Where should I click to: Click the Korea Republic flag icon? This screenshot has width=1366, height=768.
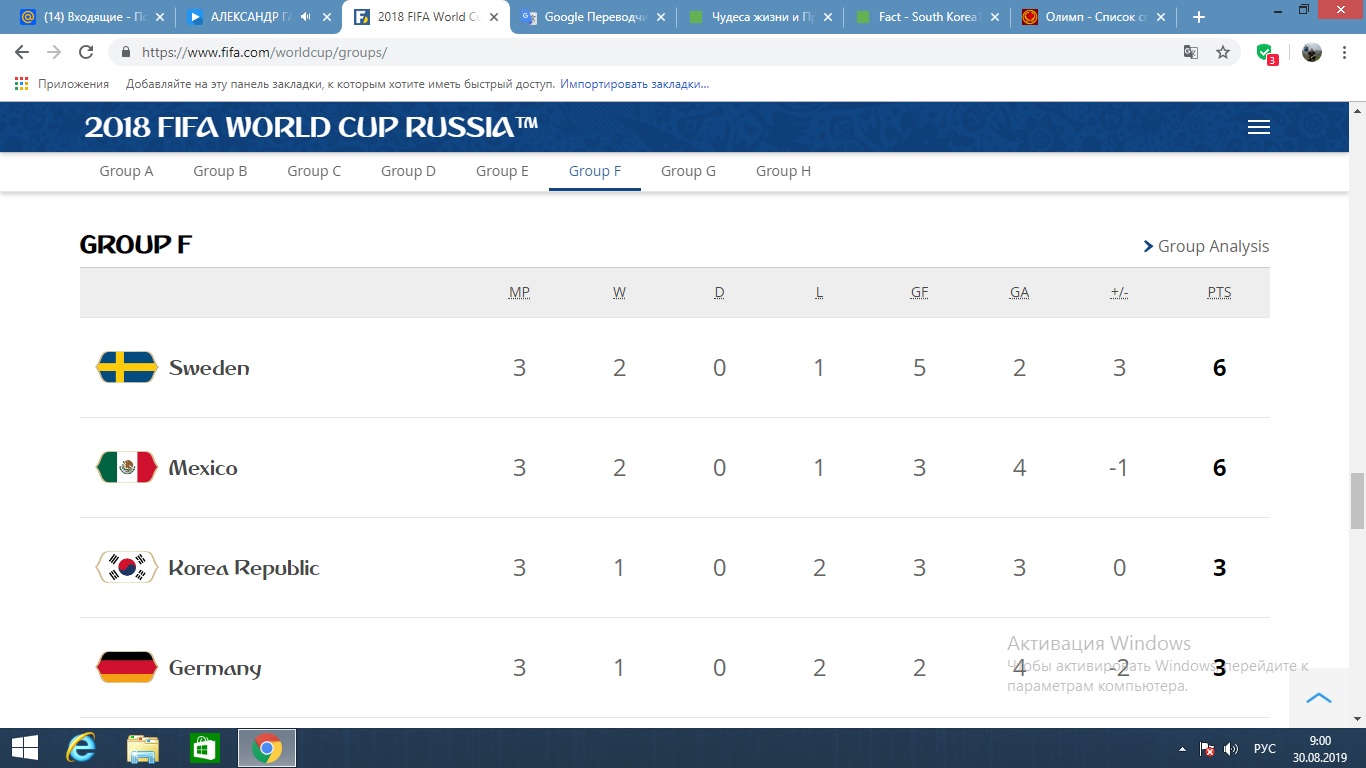pos(127,567)
